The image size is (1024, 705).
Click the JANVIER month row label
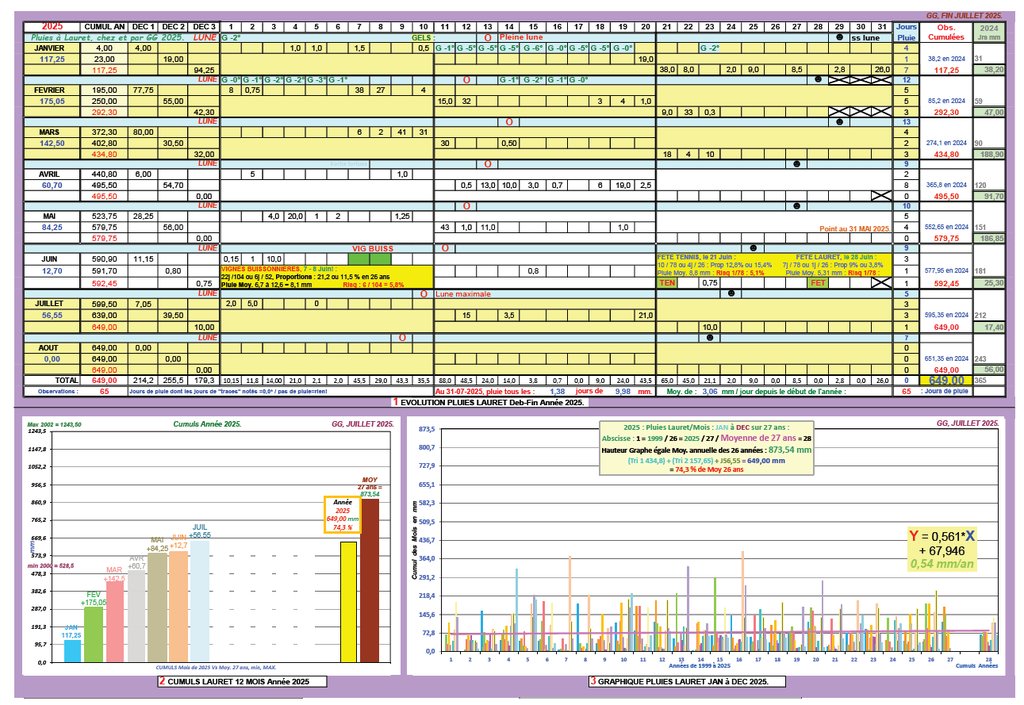coord(50,48)
